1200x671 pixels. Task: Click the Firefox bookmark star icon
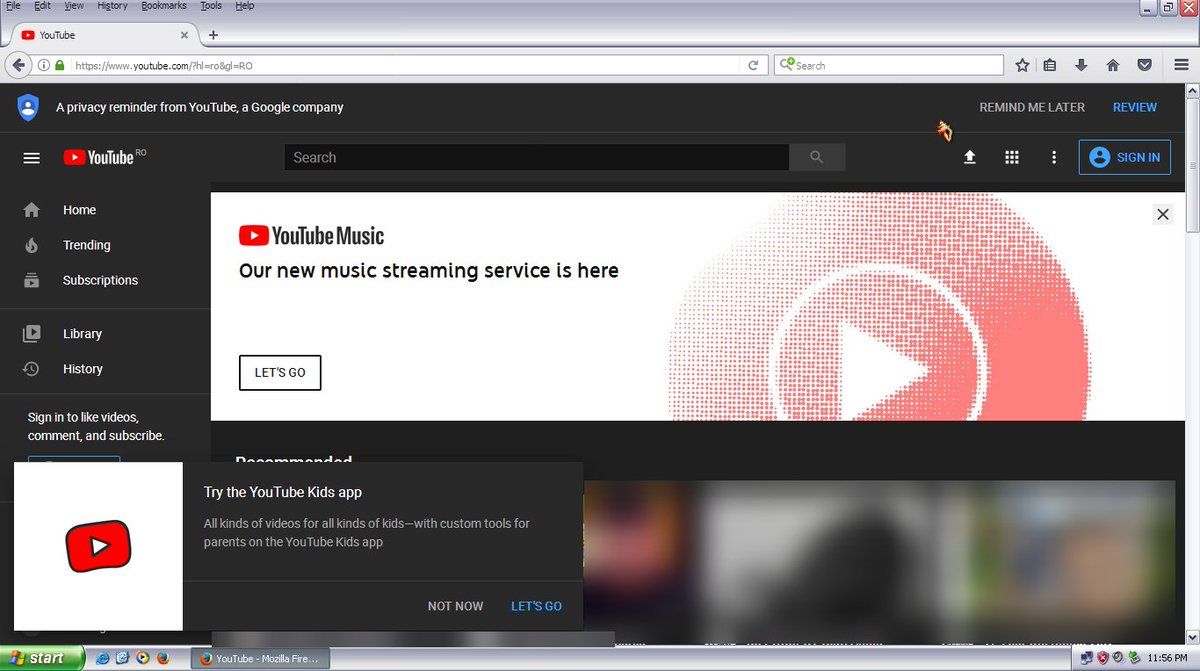(x=1022, y=65)
